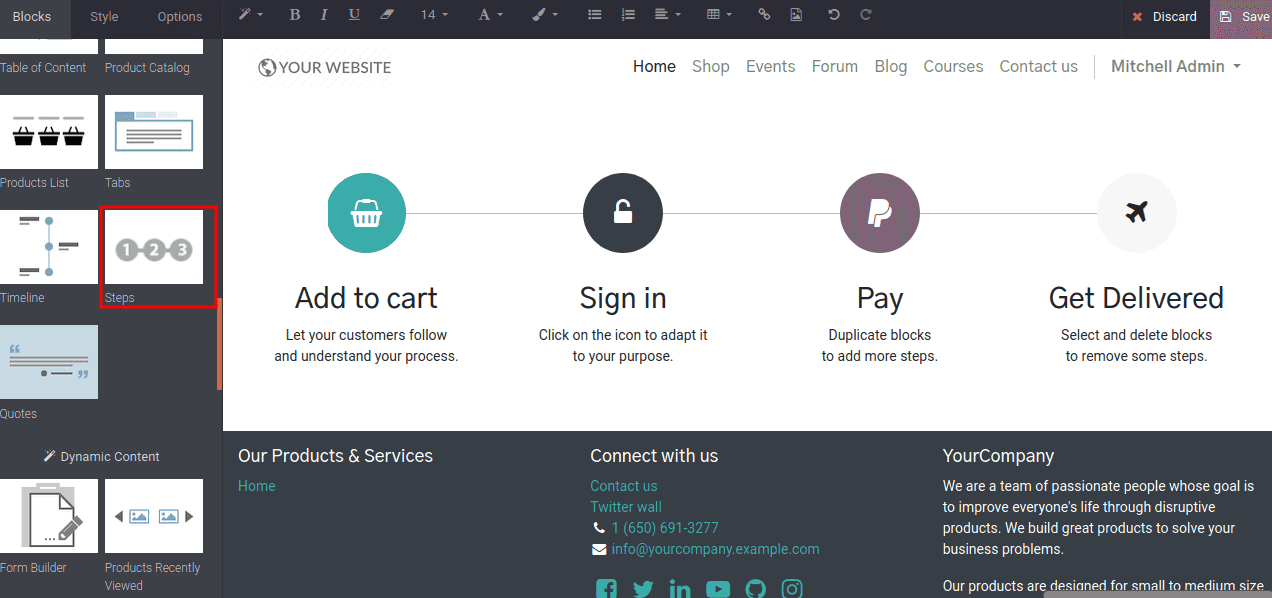The width and height of the screenshot is (1272, 598).
Task: Toggle underline formatting
Action: tap(354, 15)
